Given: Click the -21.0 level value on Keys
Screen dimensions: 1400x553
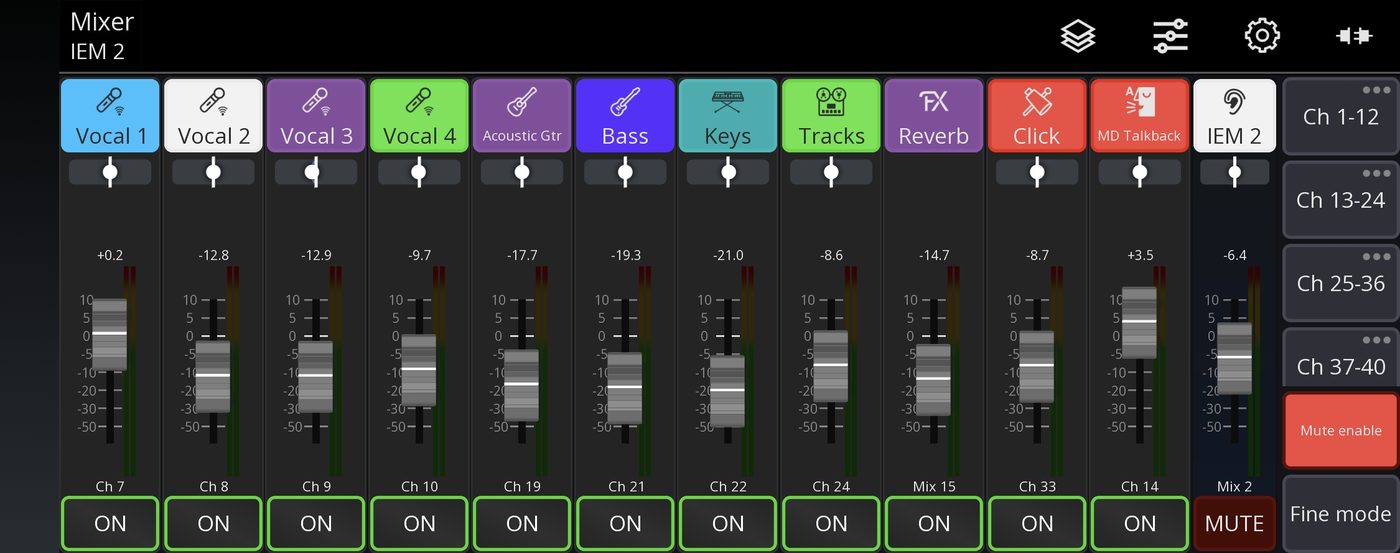Looking at the screenshot, I should 728,255.
